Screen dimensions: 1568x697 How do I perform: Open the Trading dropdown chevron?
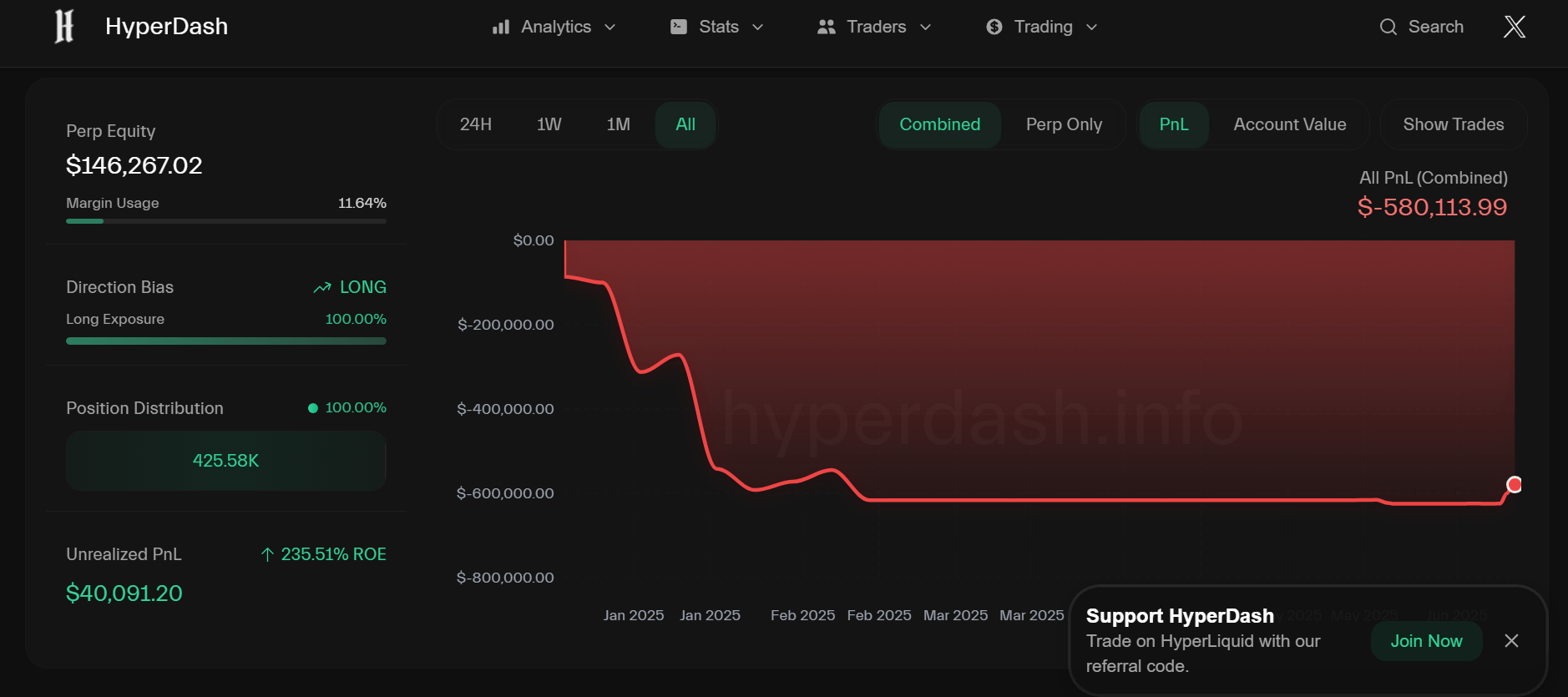pyautogui.click(x=1092, y=28)
